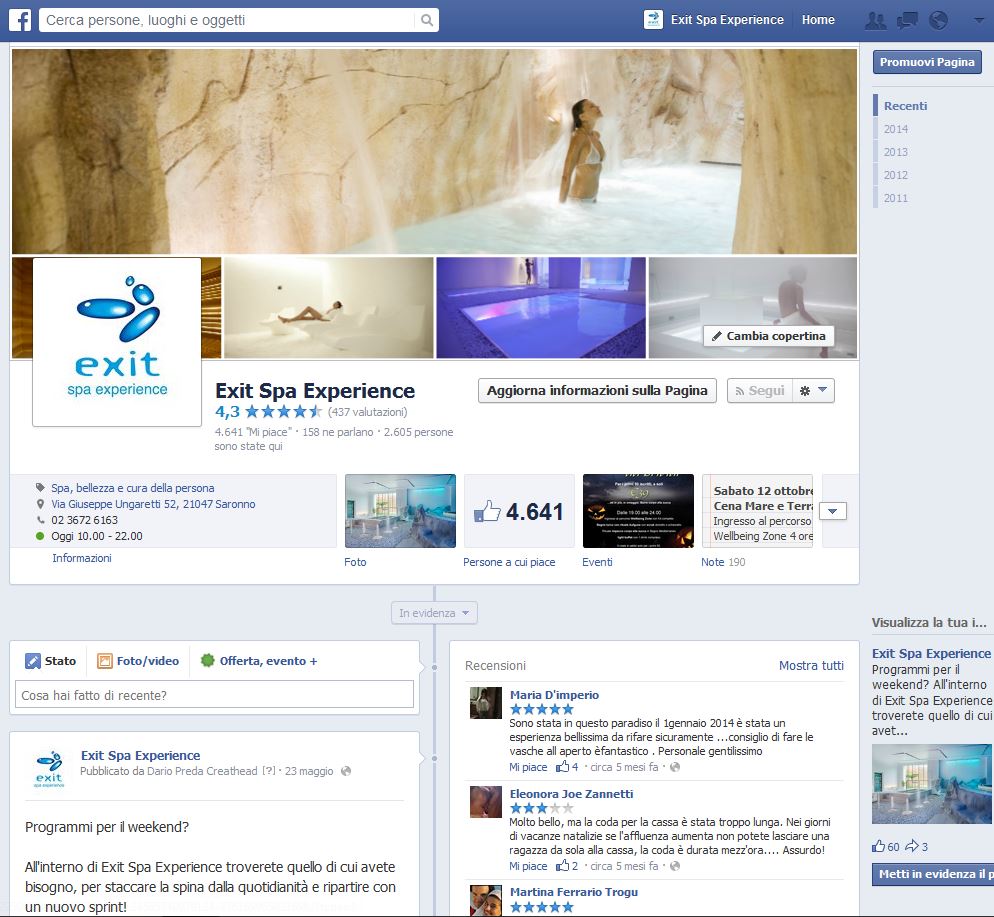Click the thumbs-up likes box showing 4.641
994x917 pixels.
tap(519, 512)
